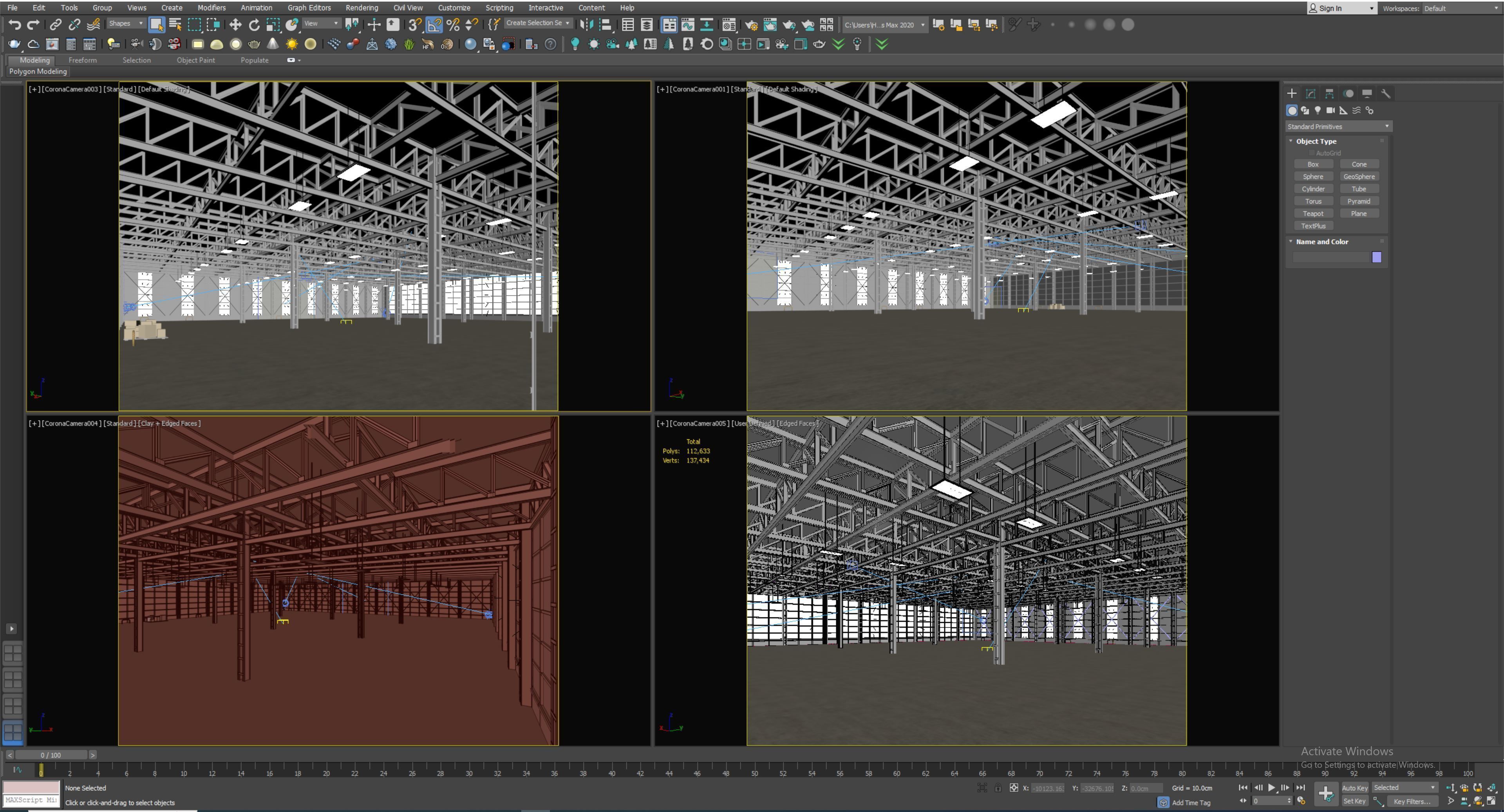Viewport: 1504px width, 812px height.
Task: Select the Cameras category icon
Action: (1330, 110)
